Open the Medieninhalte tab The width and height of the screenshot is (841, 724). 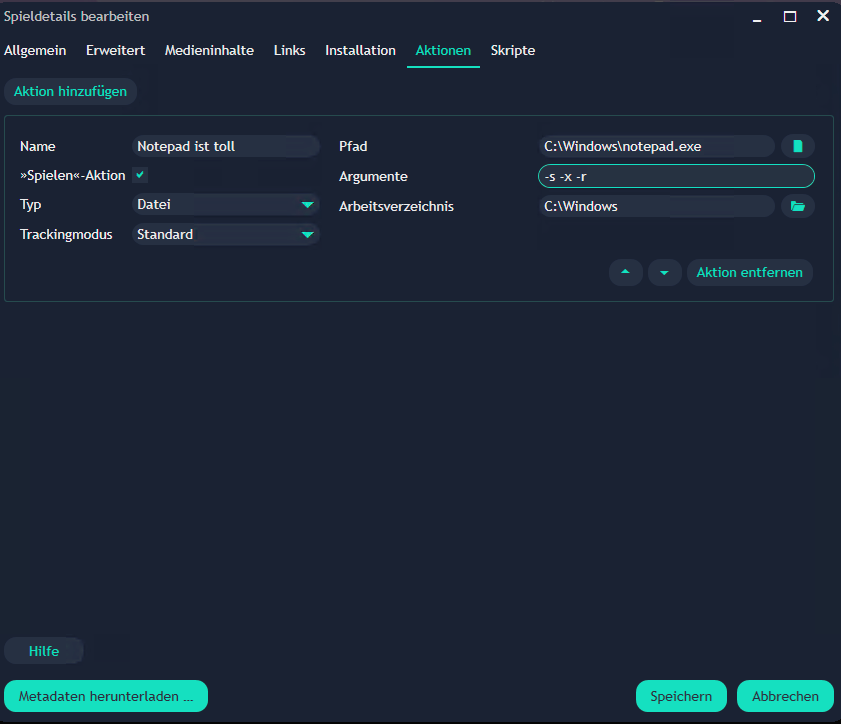click(x=209, y=50)
